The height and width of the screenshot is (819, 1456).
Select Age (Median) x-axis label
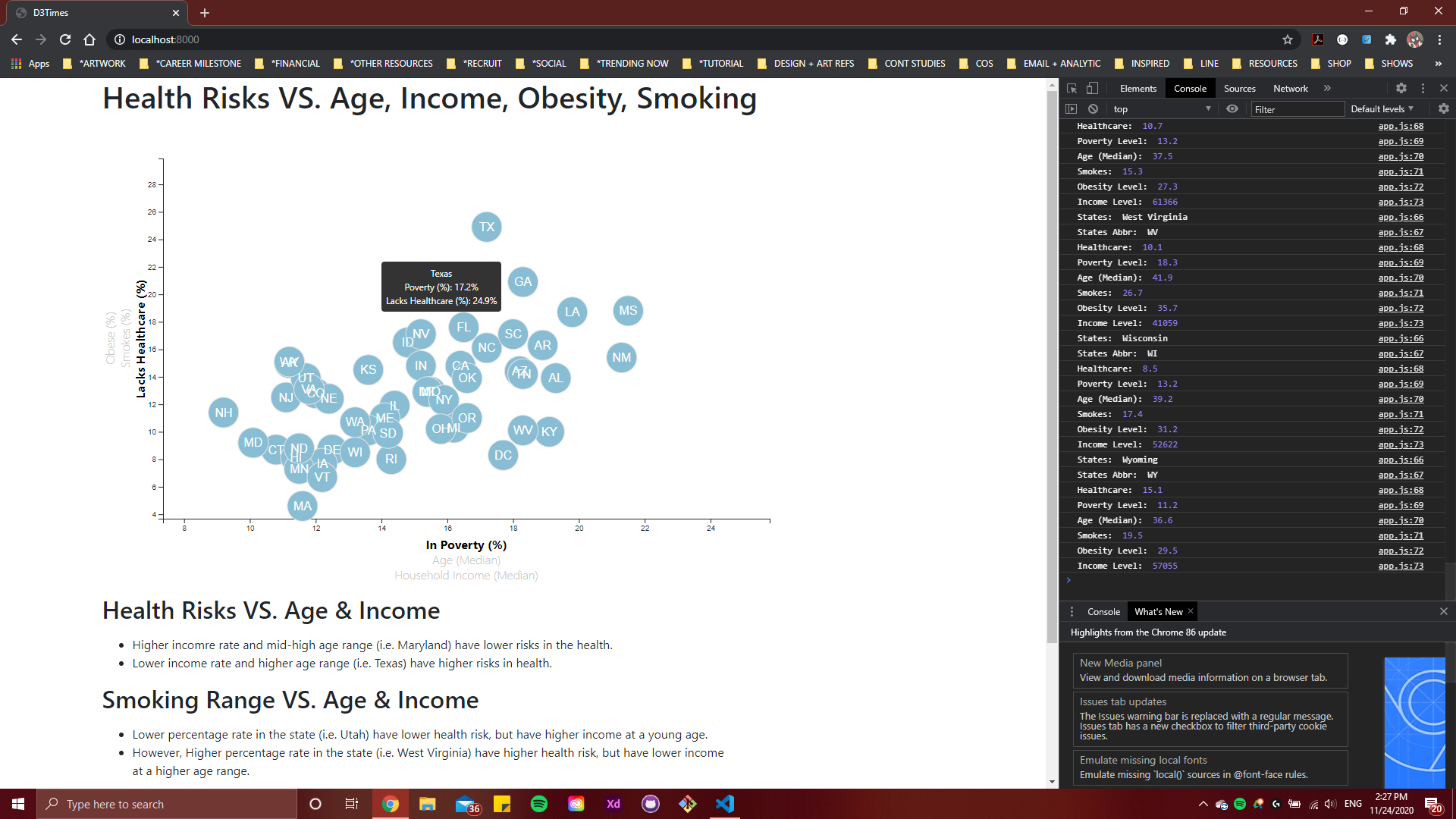coord(466,560)
